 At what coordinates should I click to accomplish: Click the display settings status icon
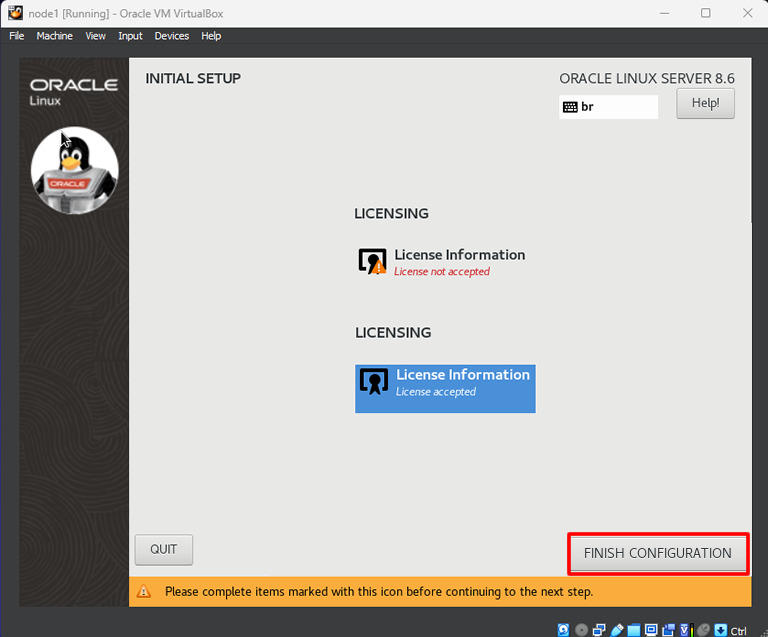(651, 630)
